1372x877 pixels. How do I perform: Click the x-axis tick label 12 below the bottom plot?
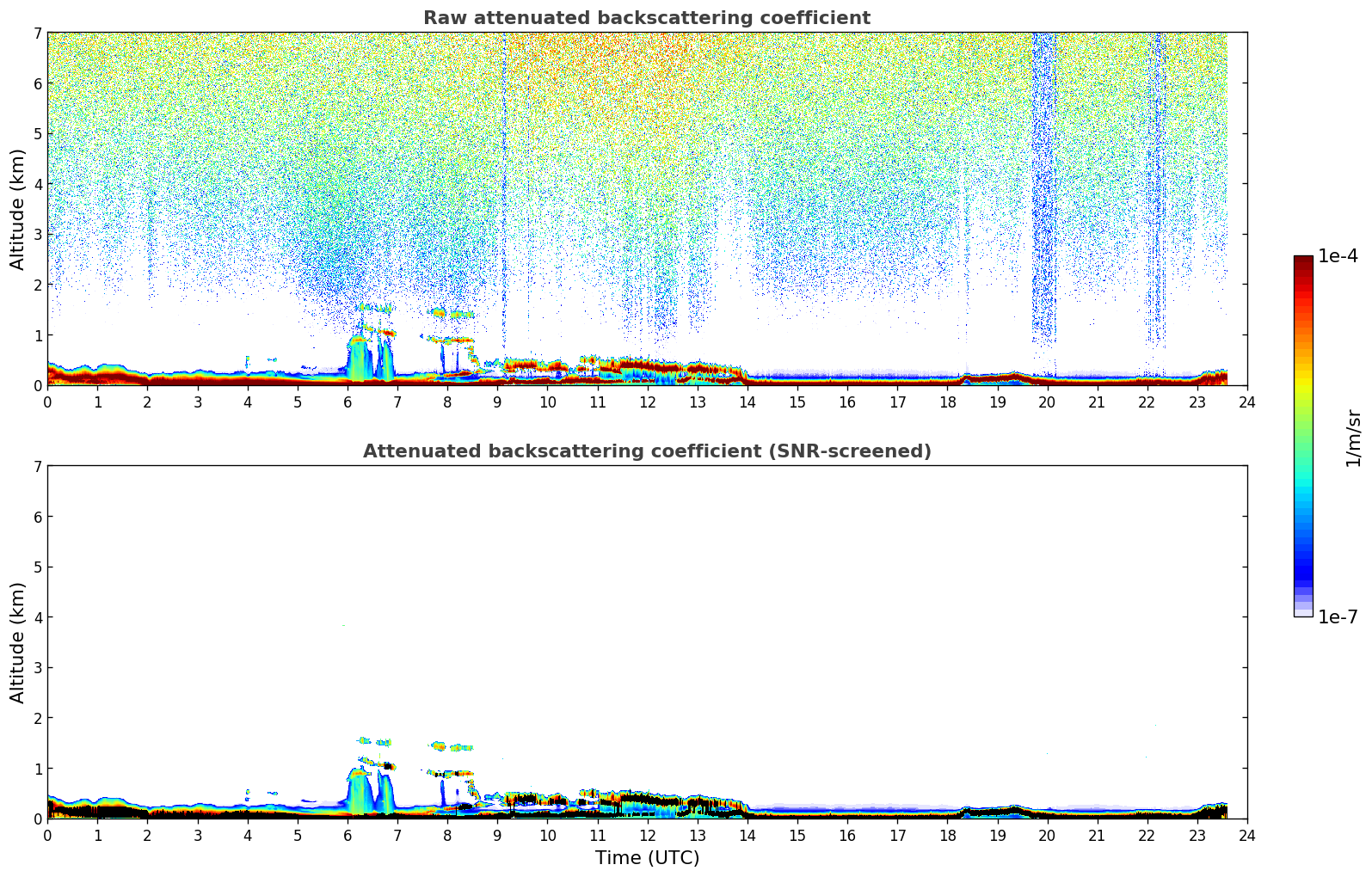click(x=647, y=836)
